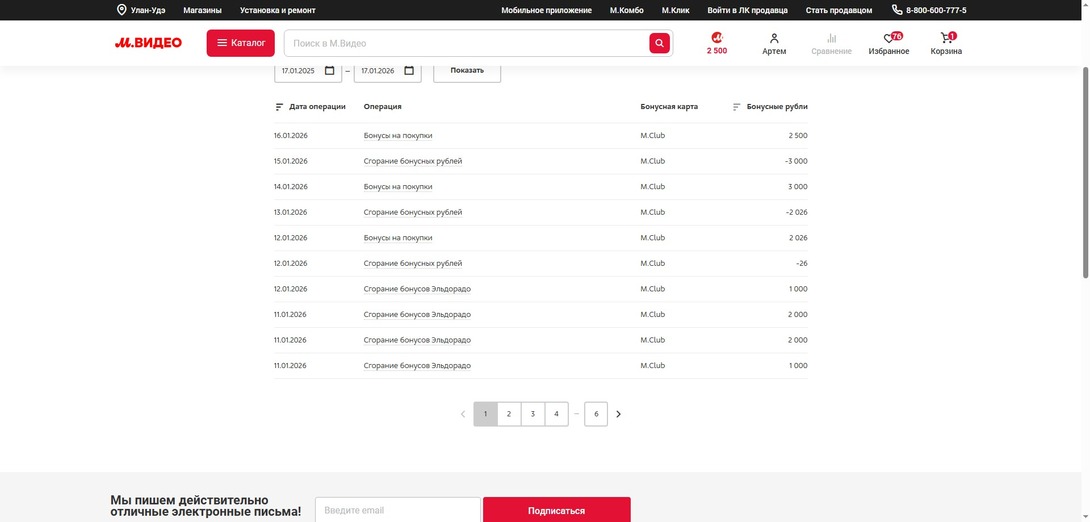Go to last page 6
This screenshot has height=522, width=1090.
pyautogui.click(x=596, y=414)
